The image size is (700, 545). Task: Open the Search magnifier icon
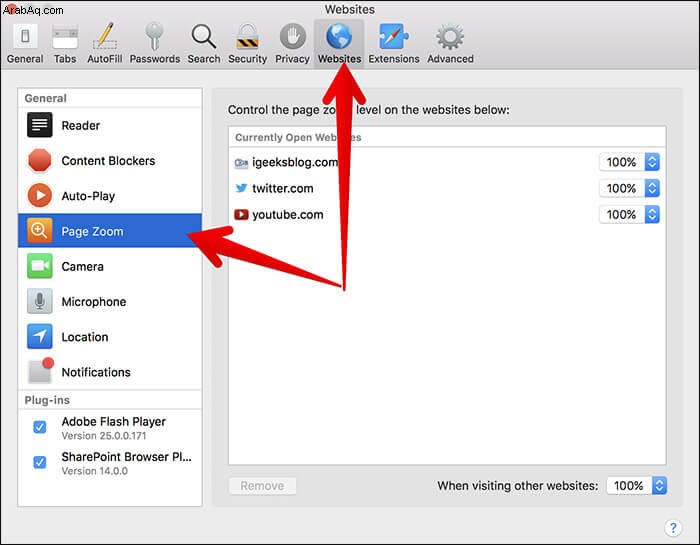coord(204,36)
